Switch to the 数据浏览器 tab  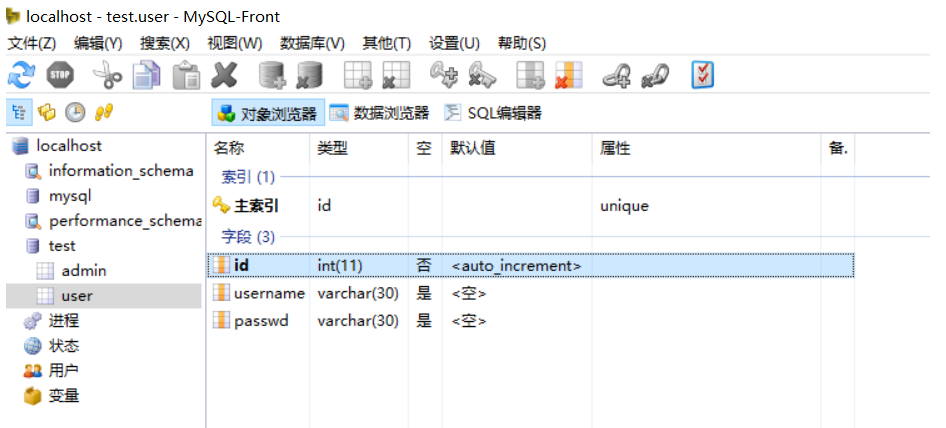click(379, 113)
